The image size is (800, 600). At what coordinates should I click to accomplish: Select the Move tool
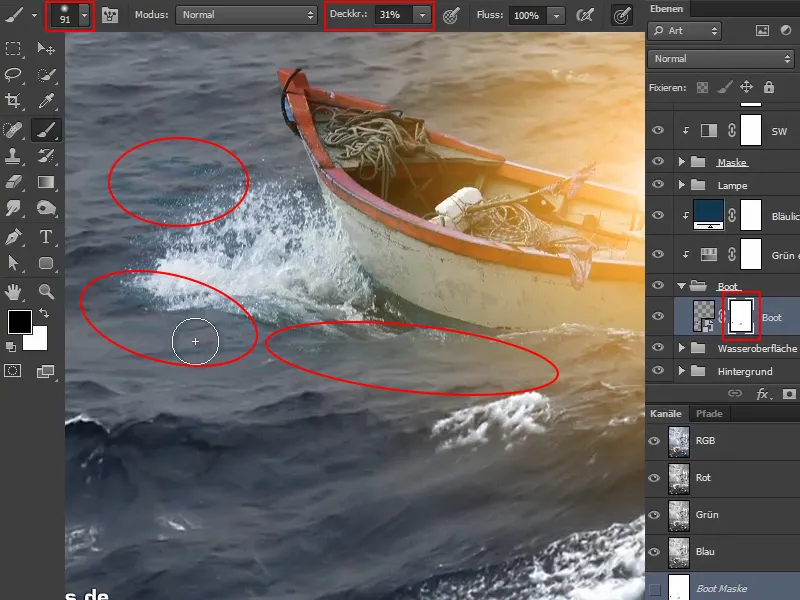click(x=46, y=48)
